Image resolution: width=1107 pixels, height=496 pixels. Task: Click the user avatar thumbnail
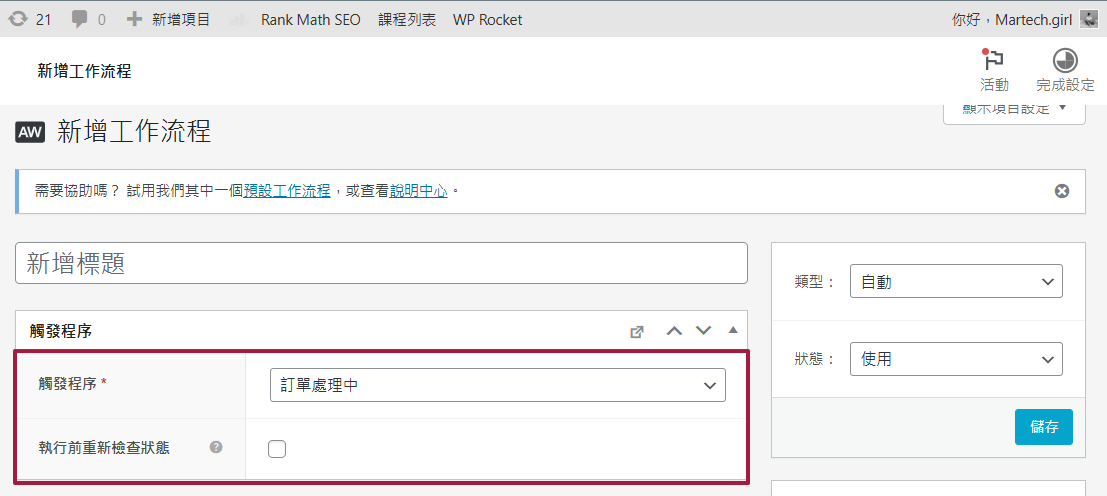[x=1089, y=19]
